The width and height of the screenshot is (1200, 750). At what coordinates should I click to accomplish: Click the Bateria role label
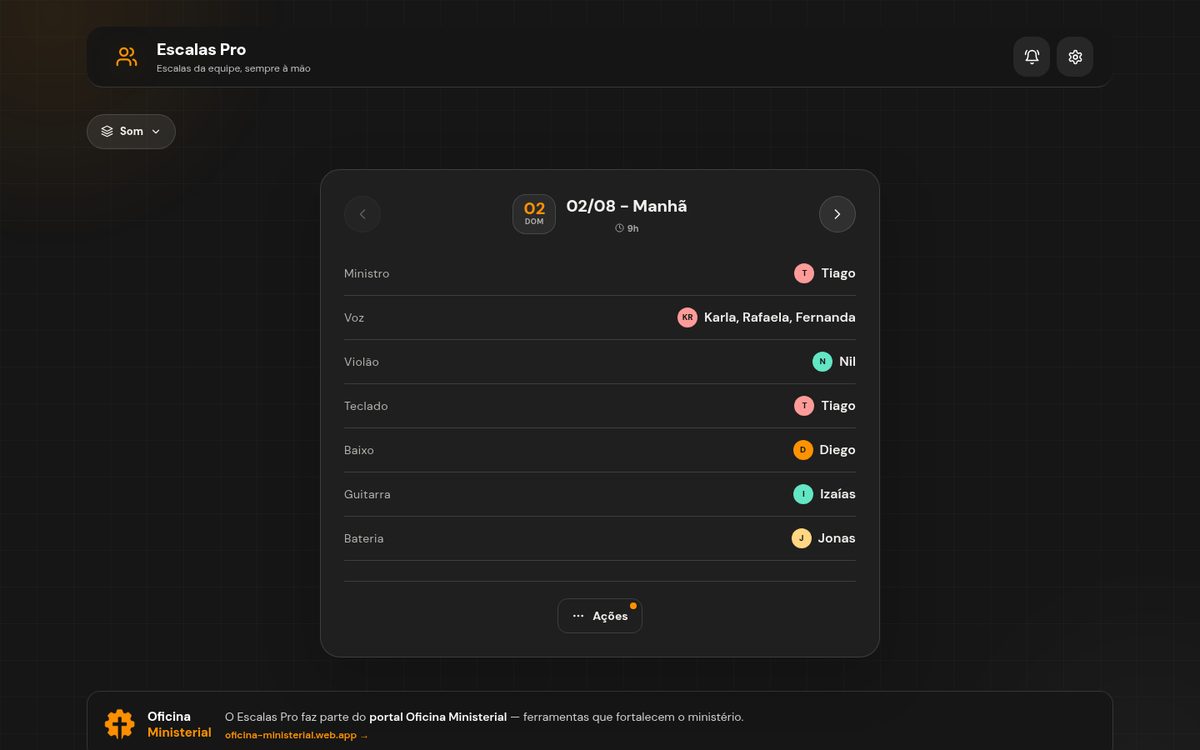pyautogui.click(x=364, y=538)
